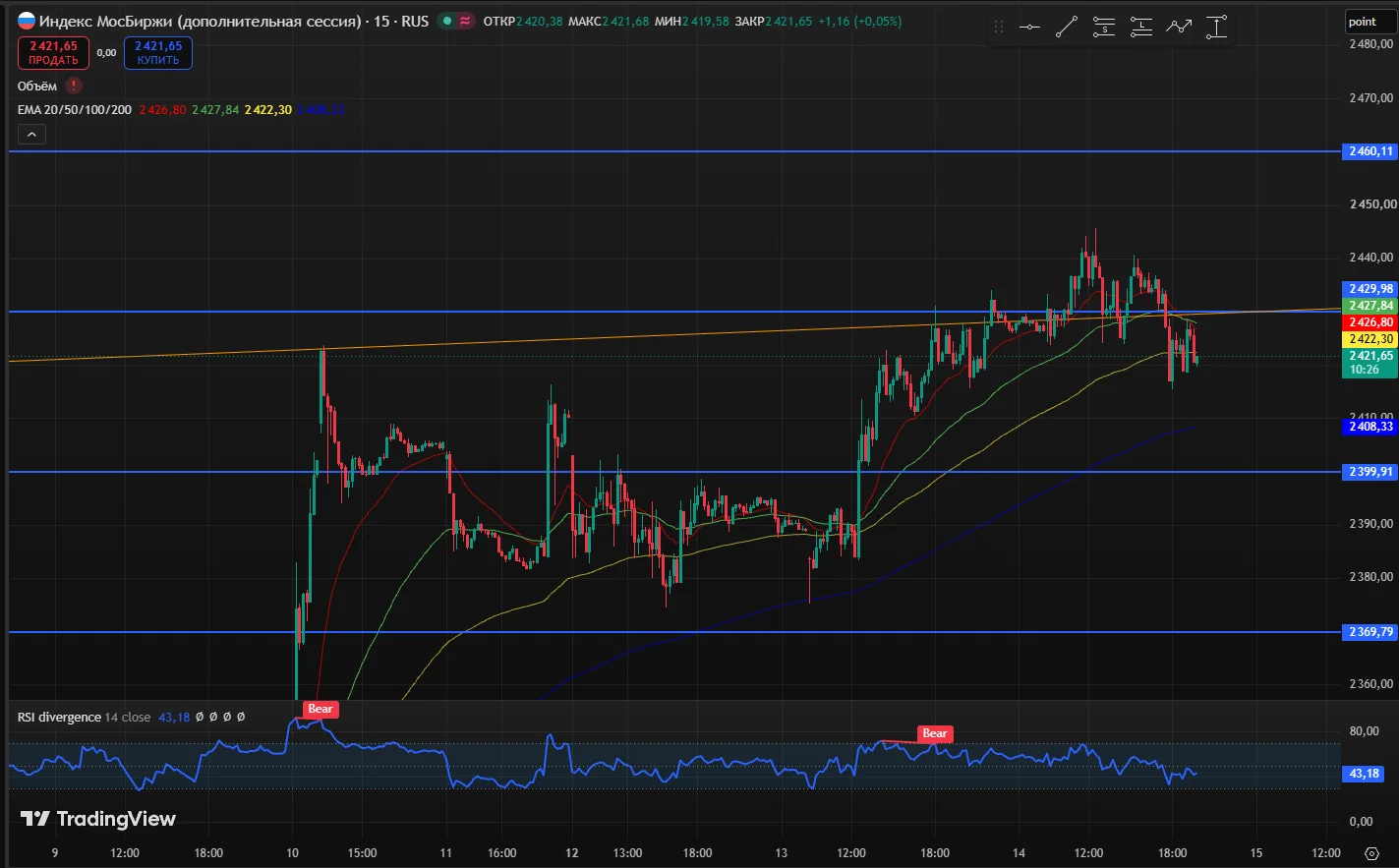Image resolution: width=1399 pixels, height=868 pixels.
Task: Select the horizontal line drawing tool
Action: pos(1029,28)
